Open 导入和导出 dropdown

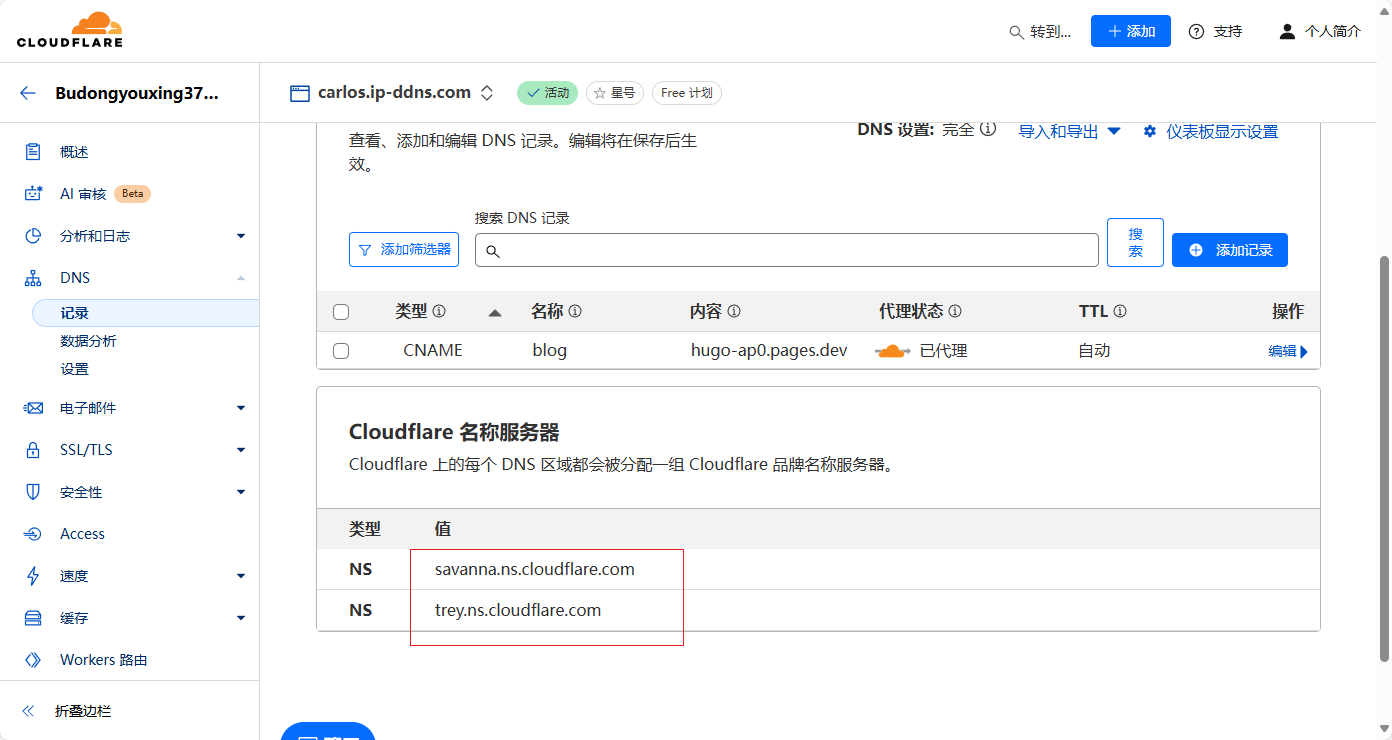(1069, 131)
